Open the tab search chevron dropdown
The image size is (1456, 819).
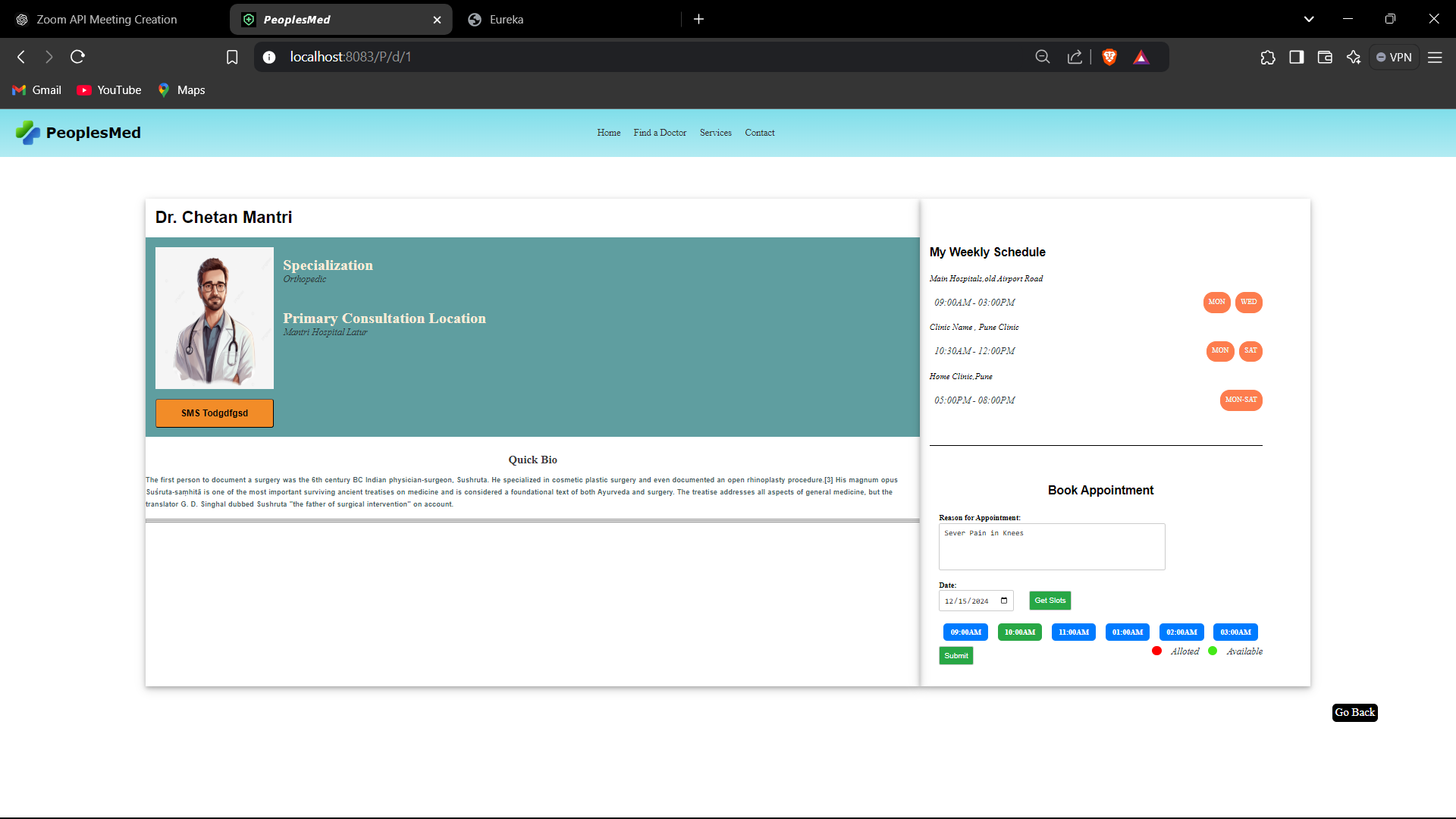click(1309, 19)
